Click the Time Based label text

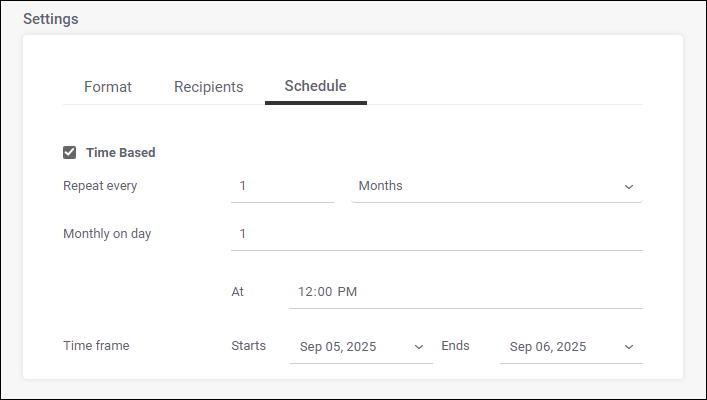120,153
